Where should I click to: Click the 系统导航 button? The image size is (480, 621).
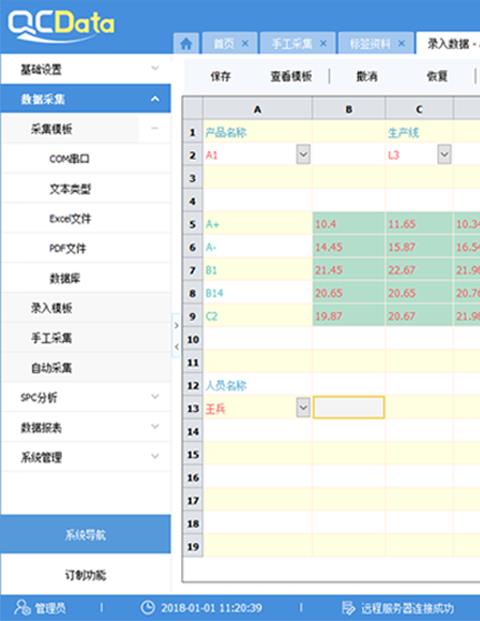[x=86, y=534]
